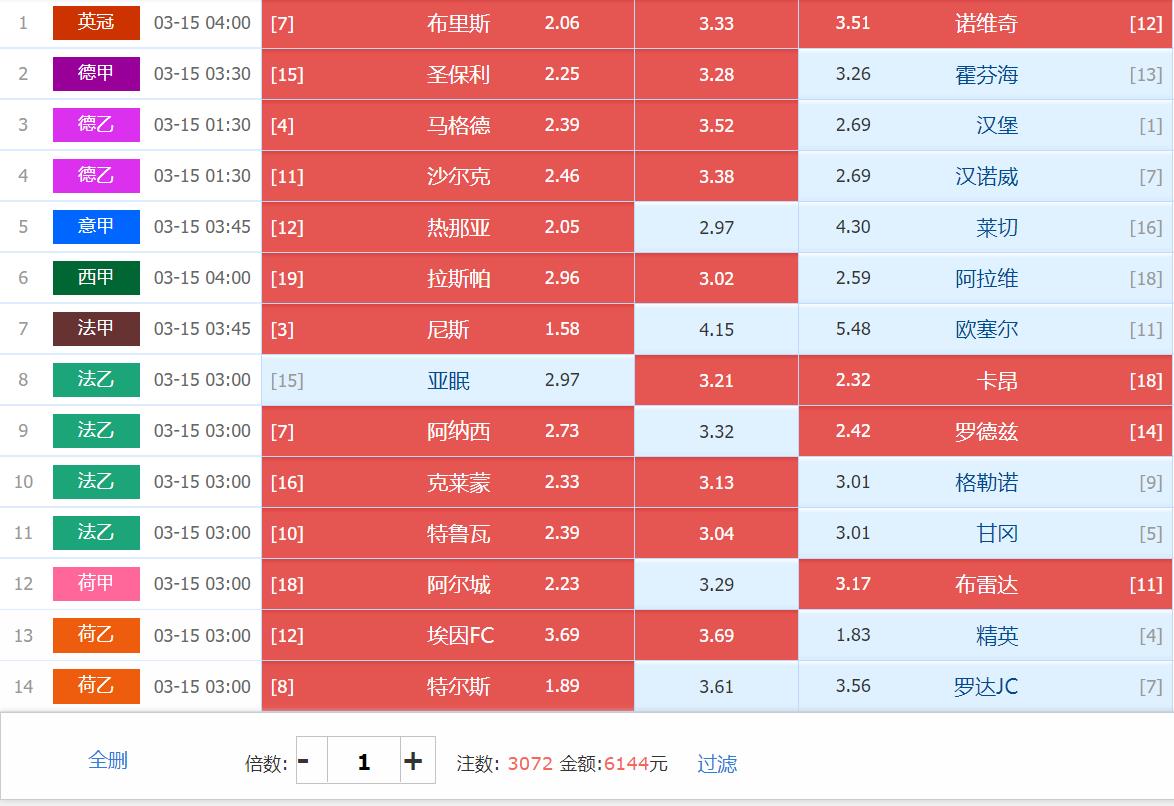Select away option 汉诺威 2.69

pyautogui.click(x=986, y=176)
